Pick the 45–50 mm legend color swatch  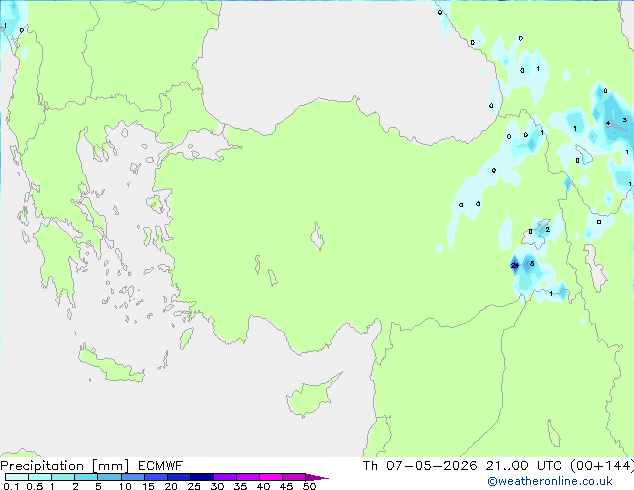pyautogui.click(x=294, y=477)
